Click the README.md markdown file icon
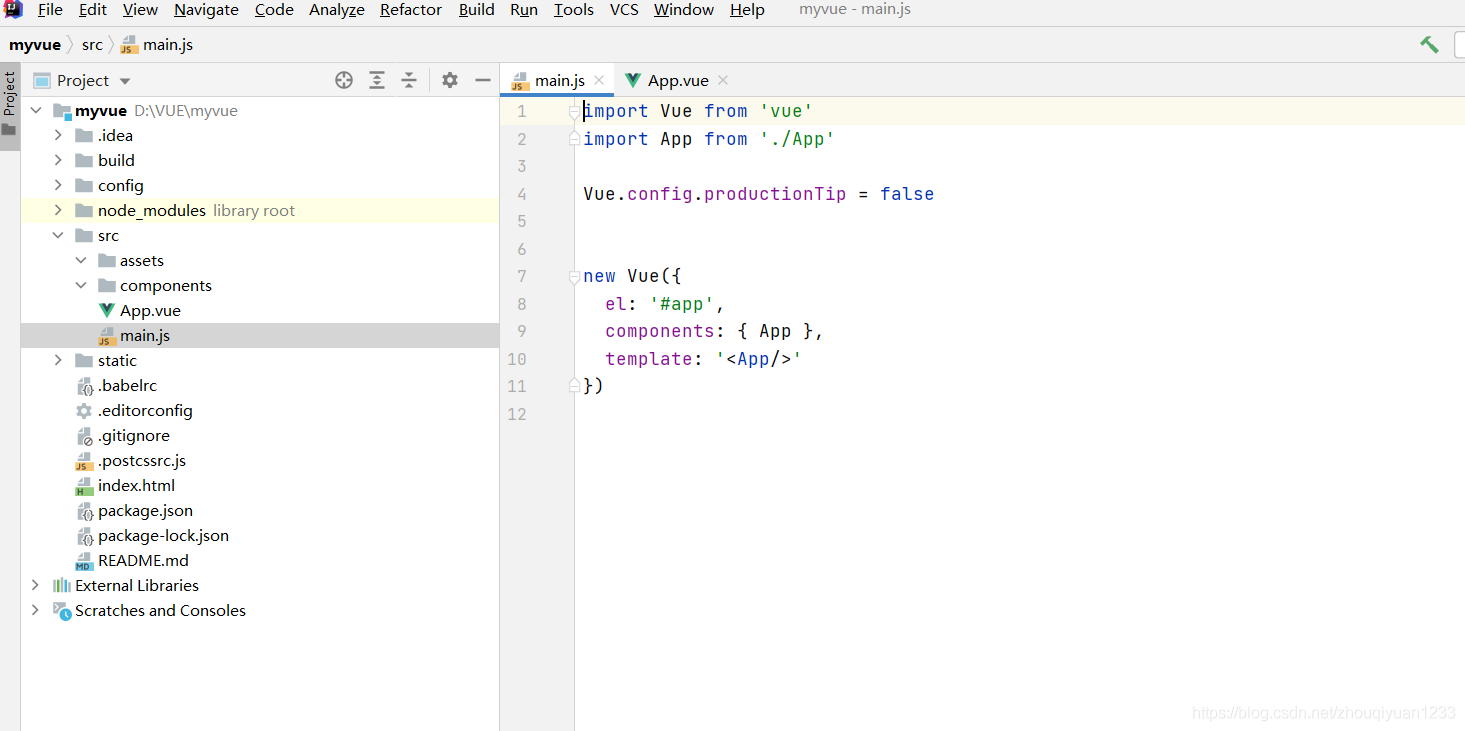This screenshot has height=731, width=1465. (x=85, y=561)
